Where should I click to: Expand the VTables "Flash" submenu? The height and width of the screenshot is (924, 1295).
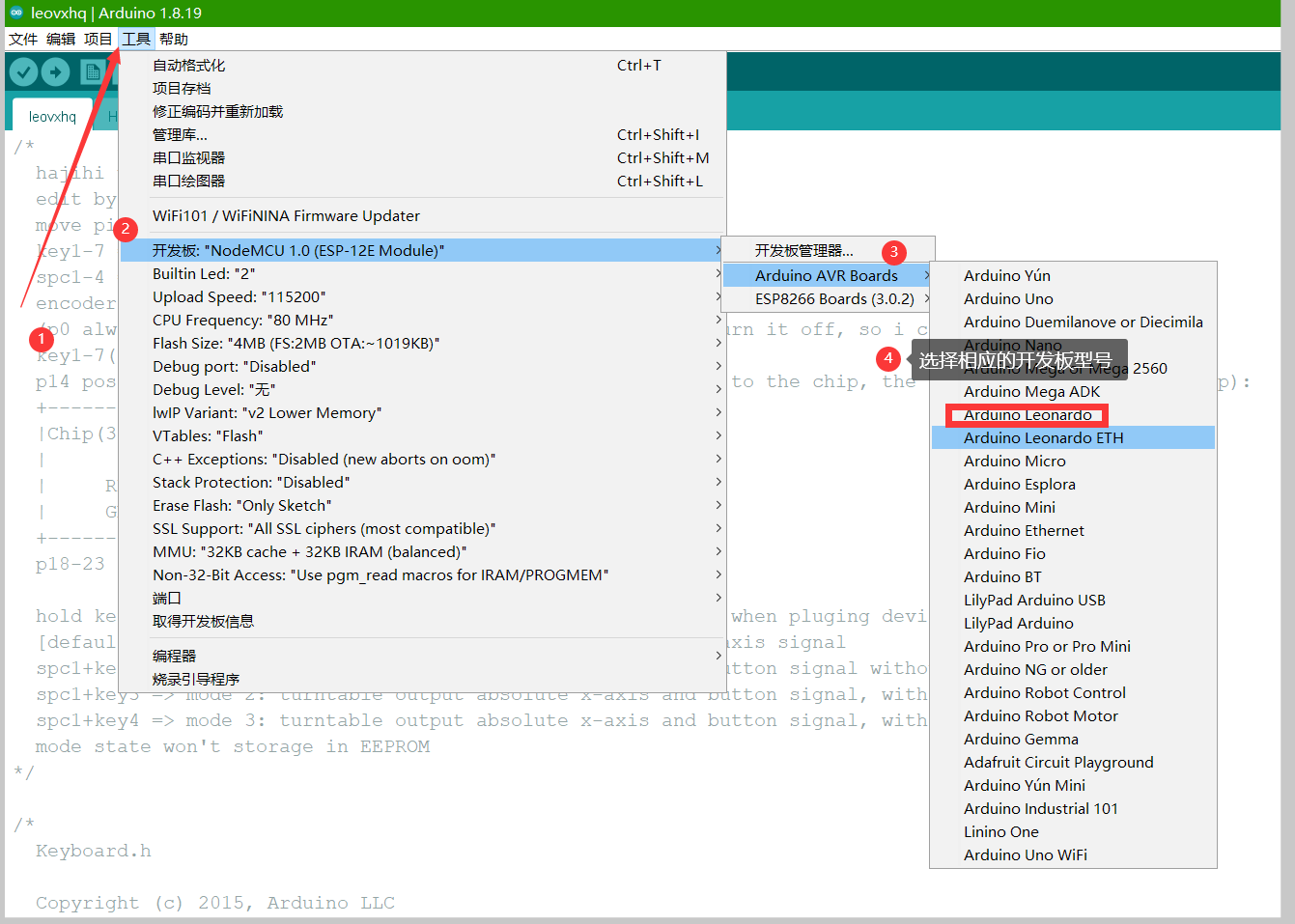click(x=423, y=436)
